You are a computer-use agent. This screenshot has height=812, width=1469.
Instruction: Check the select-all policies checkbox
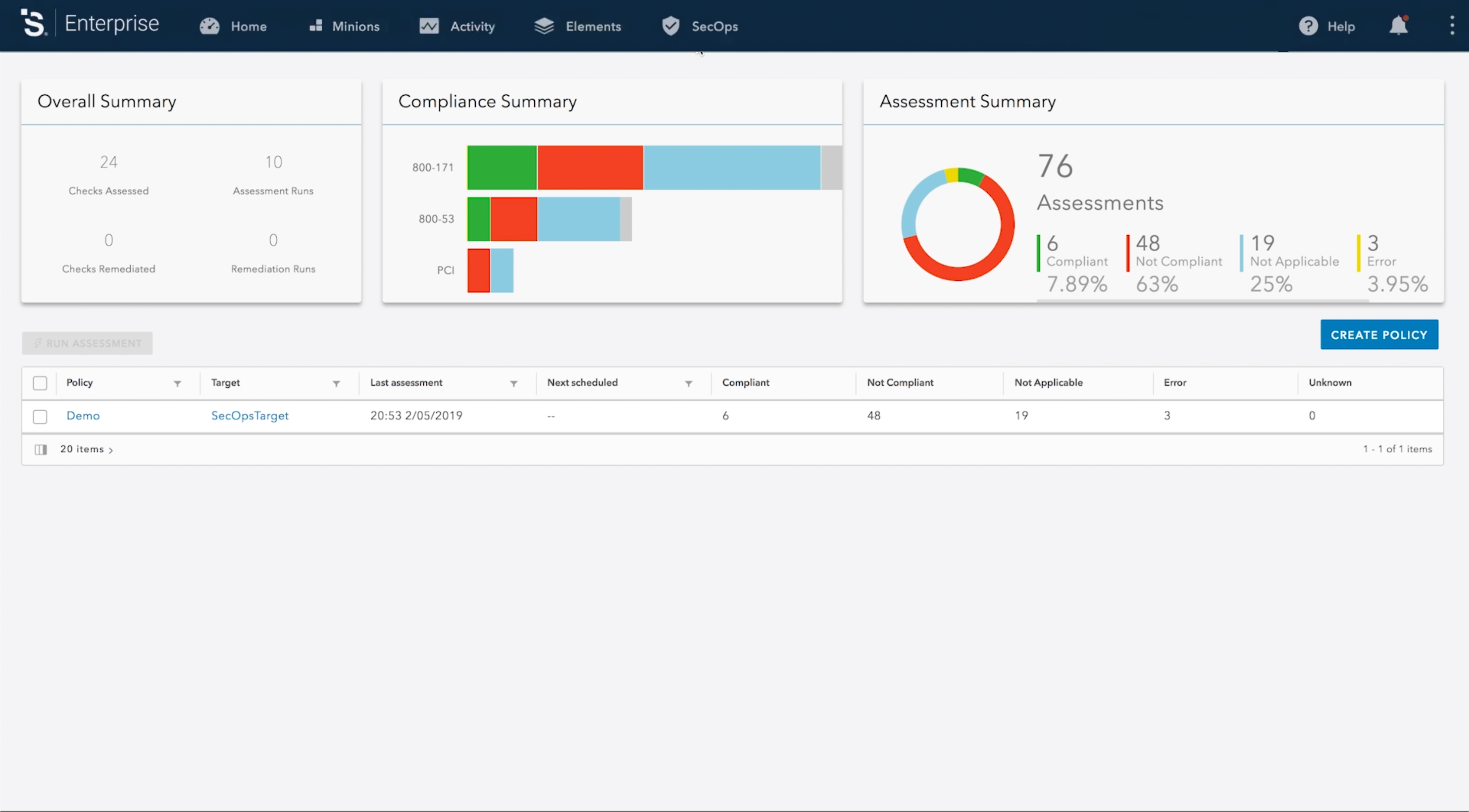[40, 383]
